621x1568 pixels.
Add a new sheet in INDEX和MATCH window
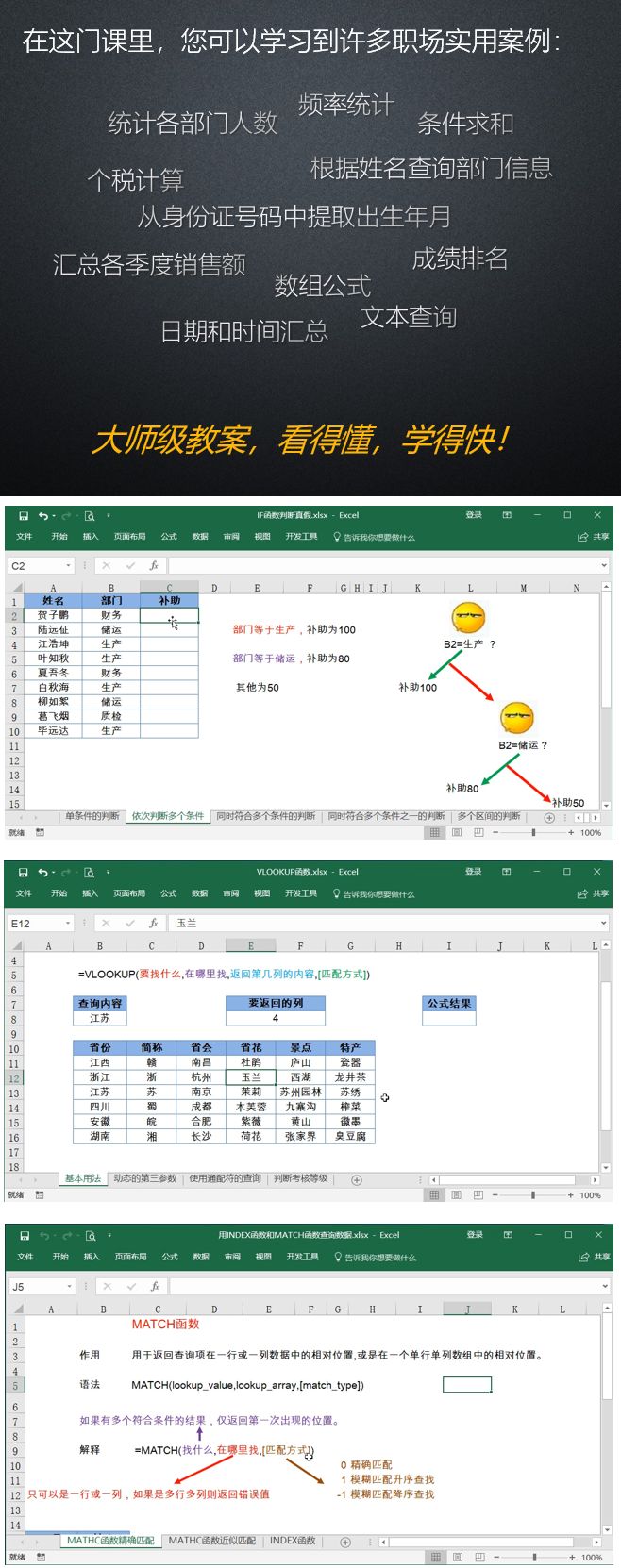click(x=345, y=1542)
